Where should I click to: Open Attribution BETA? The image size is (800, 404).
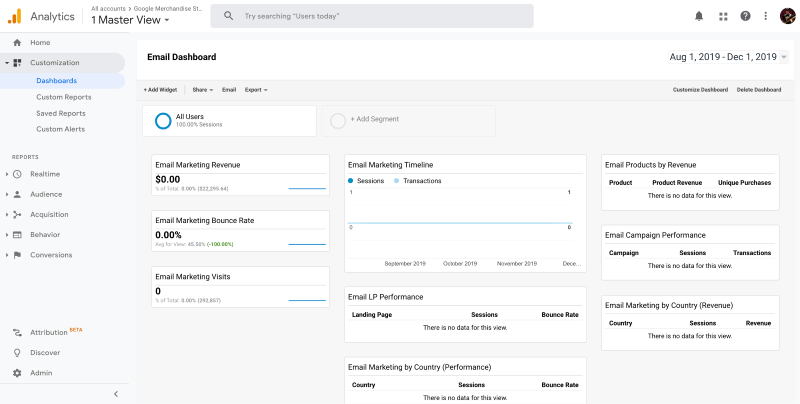[x=56, y=332]
